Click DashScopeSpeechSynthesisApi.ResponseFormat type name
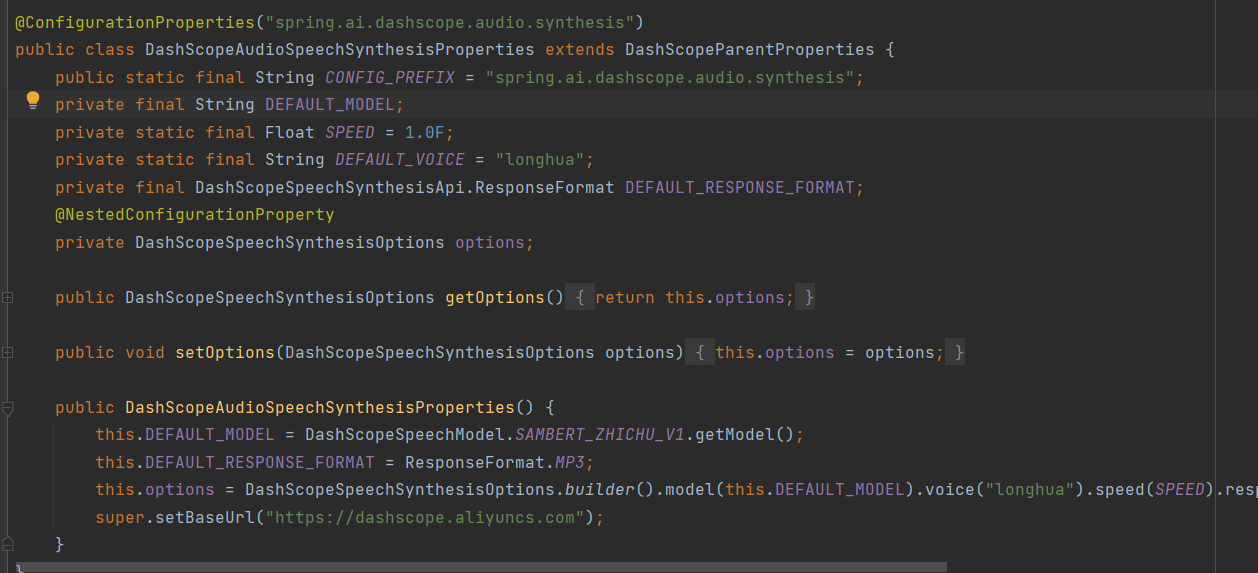The width and height of the screenshot is (1258, 573). [405, 187]
